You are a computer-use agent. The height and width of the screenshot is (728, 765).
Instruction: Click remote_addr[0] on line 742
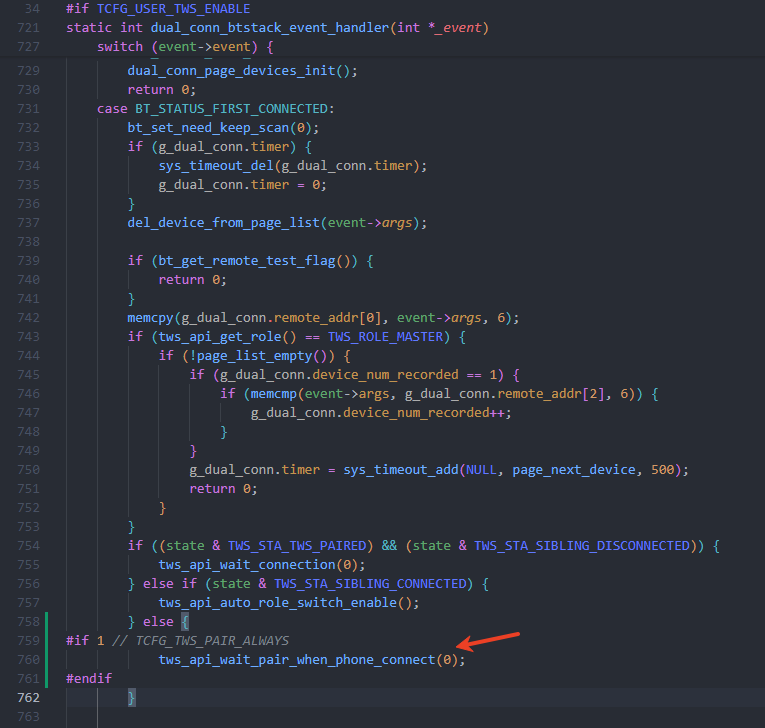tap(327, 318)
